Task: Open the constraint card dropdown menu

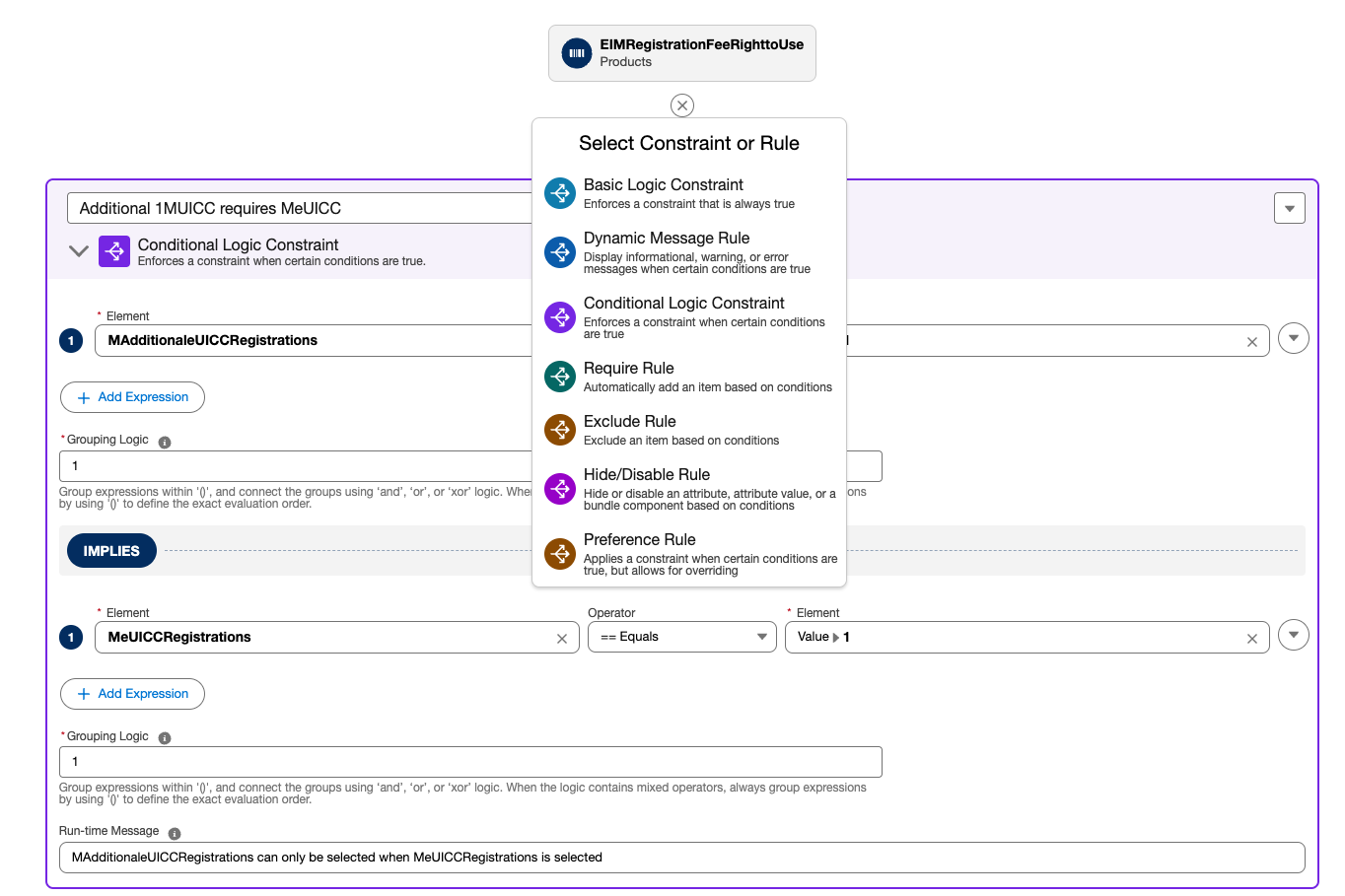Action: (1290, 208)
